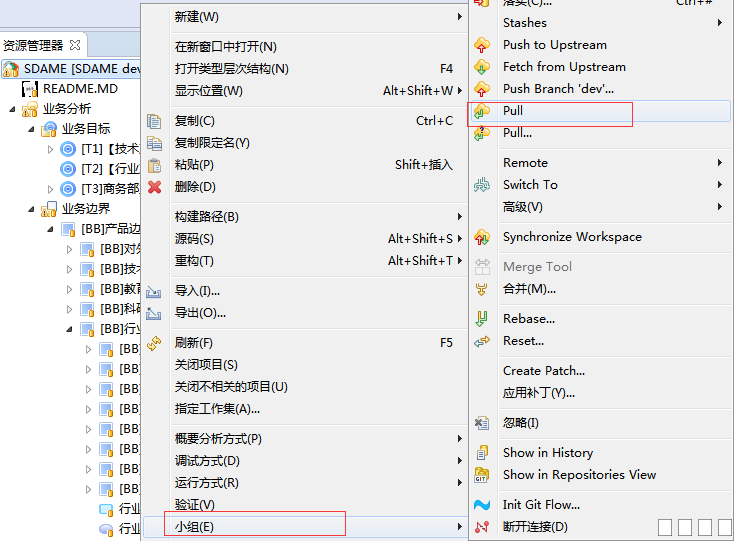
Task: Click the Refresh (刷新) icon
Action: click(154, 343)
